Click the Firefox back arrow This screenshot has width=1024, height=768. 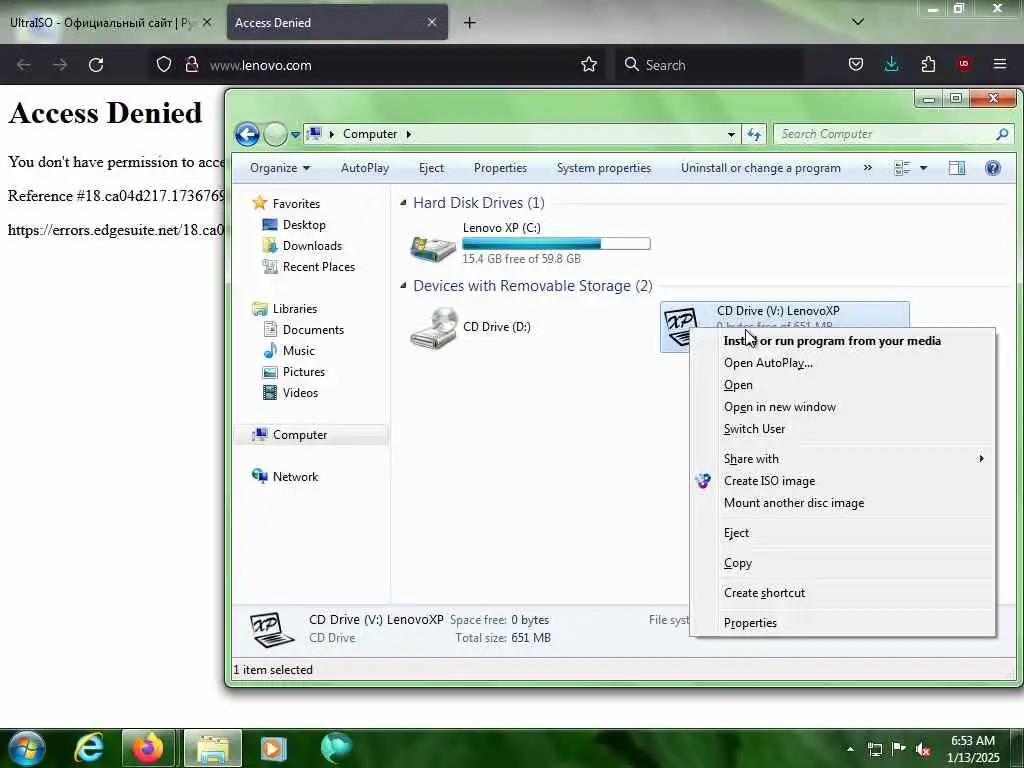click(24, 65)
